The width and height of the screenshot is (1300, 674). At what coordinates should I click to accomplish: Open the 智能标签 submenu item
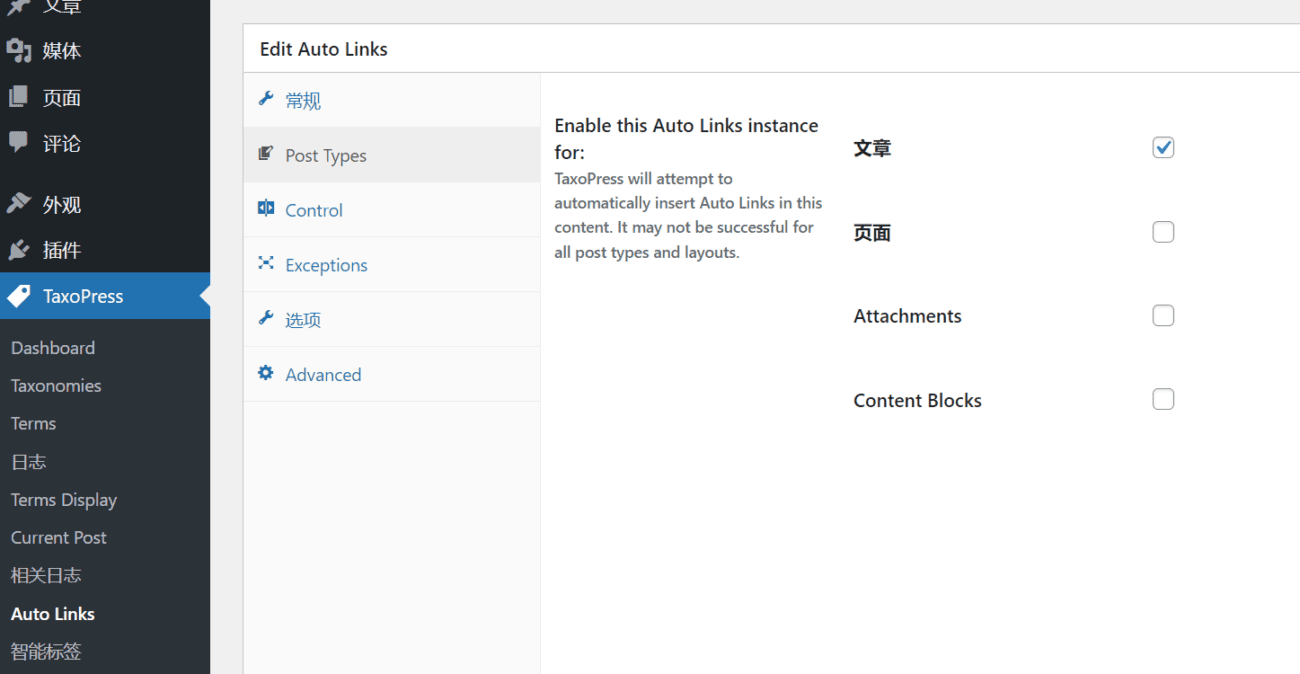click(46, 652)
